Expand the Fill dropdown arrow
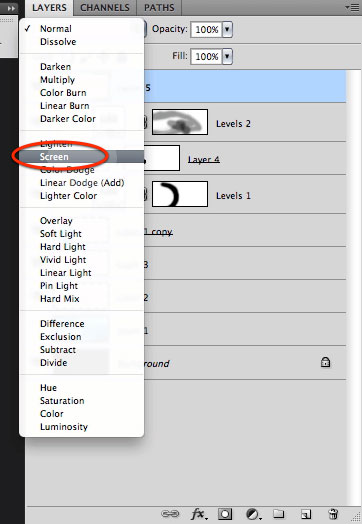 (x=227, y=56)
